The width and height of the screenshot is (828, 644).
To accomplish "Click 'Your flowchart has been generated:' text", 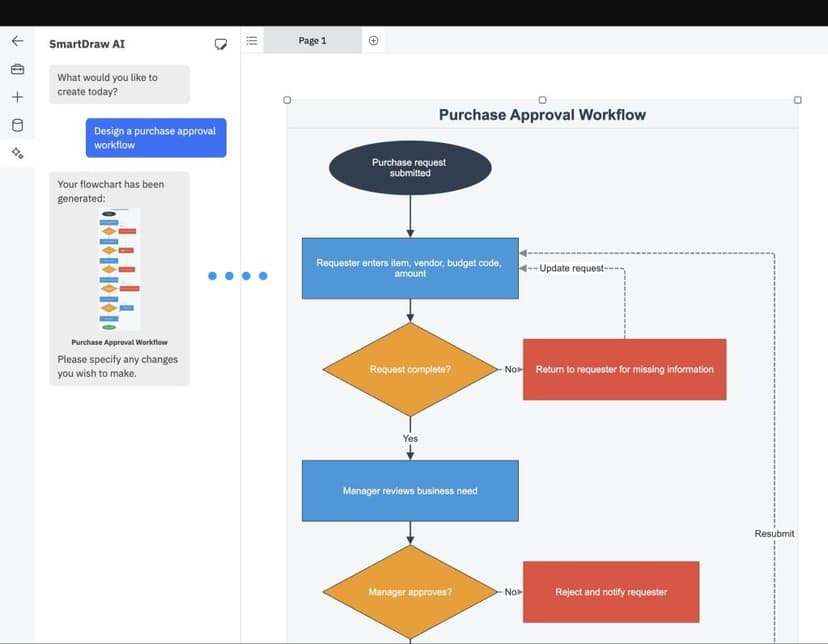I will point(111,191).
